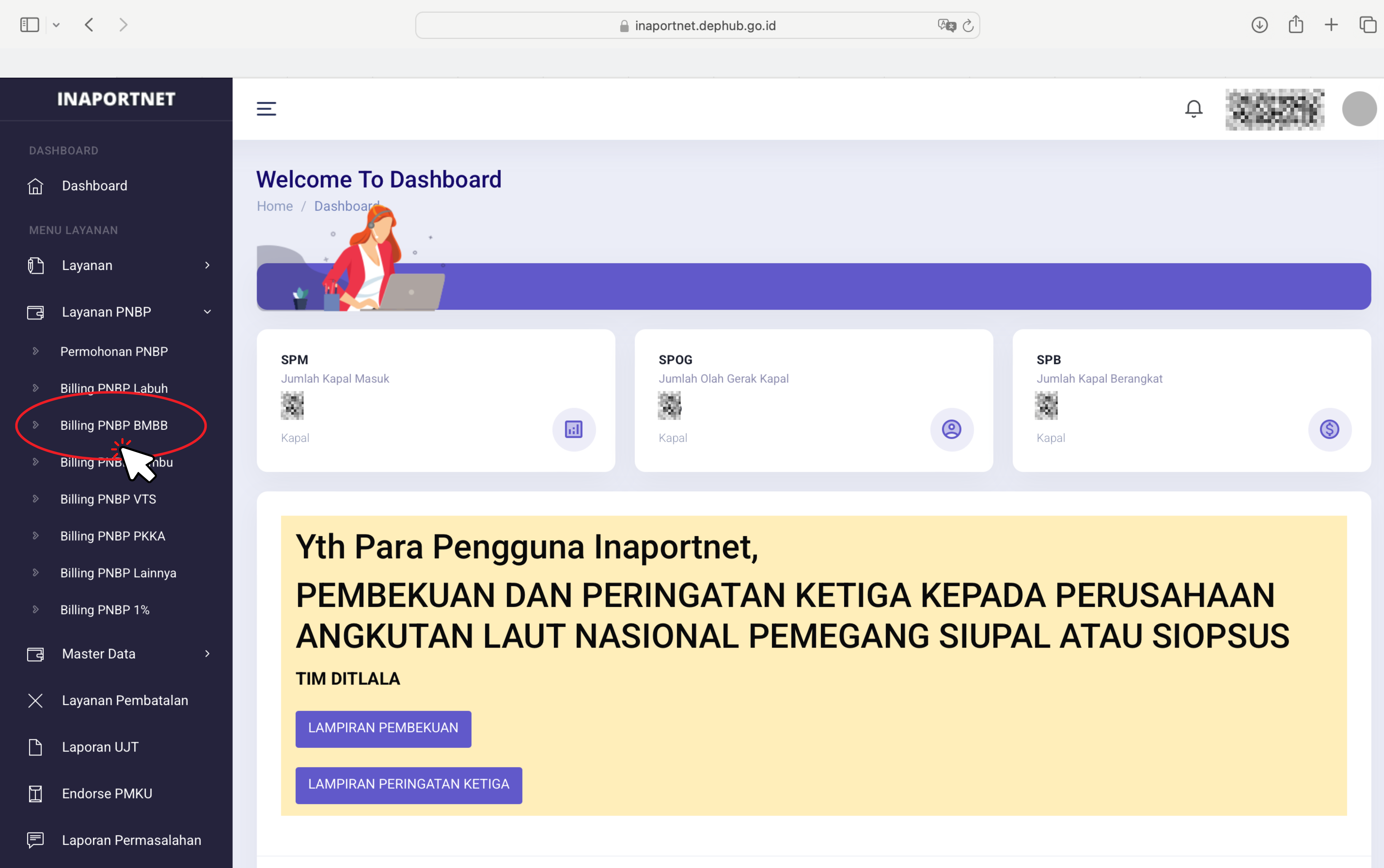
Task: Click the LAMPIRAN PERINGATAN KETIGA button
Action: [408, 785]
